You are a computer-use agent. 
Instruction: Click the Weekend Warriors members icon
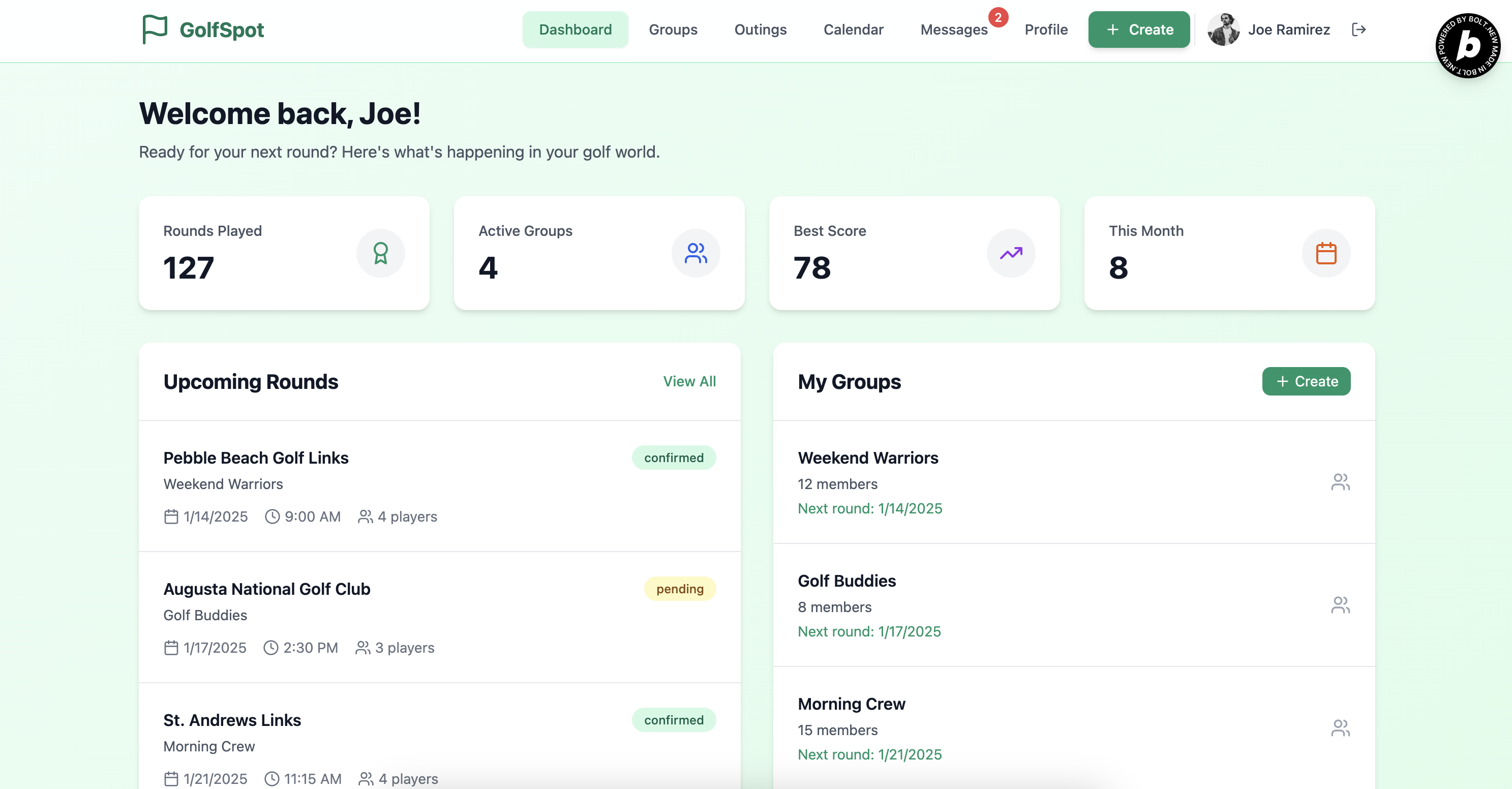pyautogui.click(x=1340, y=482)
